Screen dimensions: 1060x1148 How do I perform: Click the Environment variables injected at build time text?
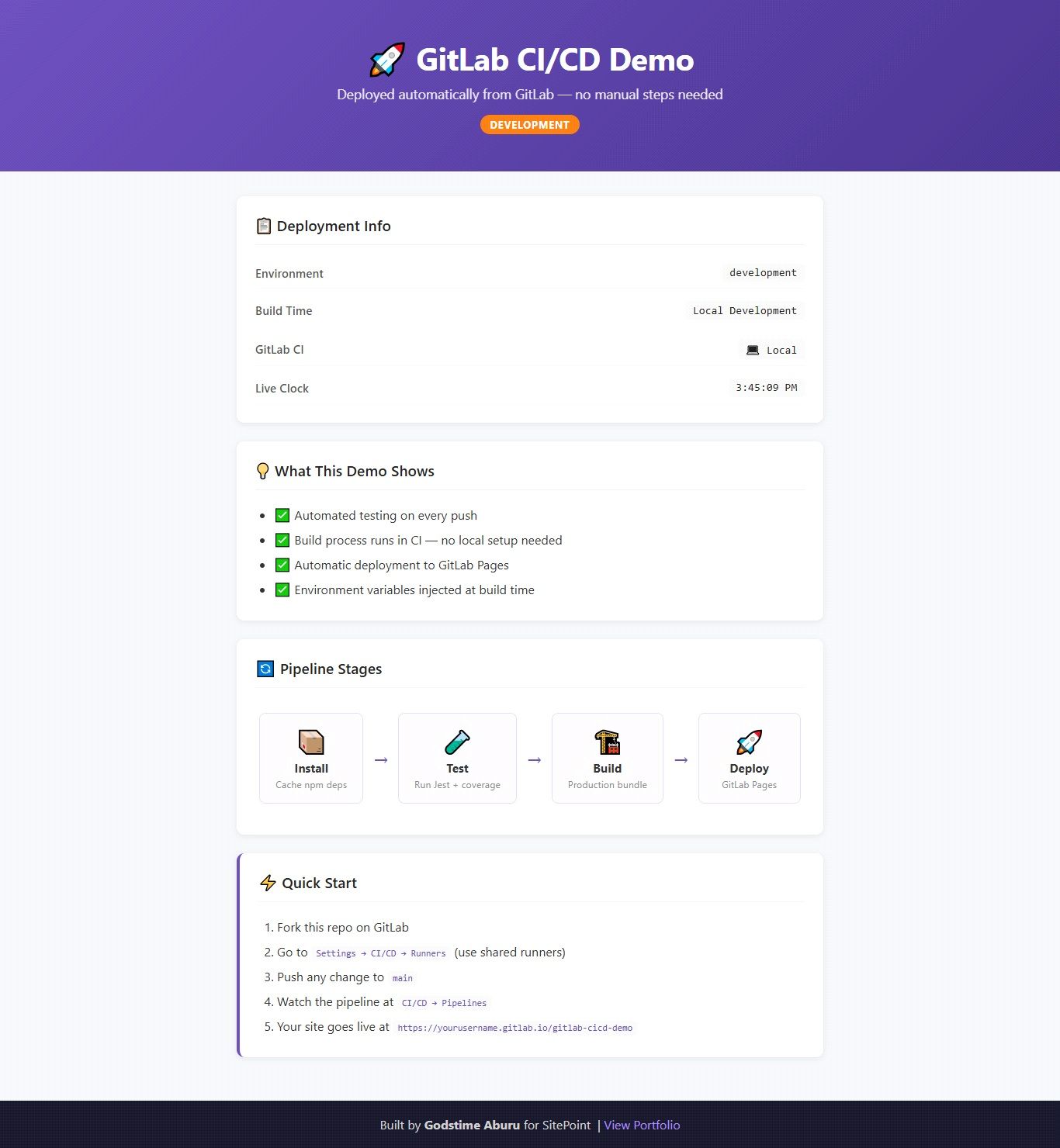(414, 590)
